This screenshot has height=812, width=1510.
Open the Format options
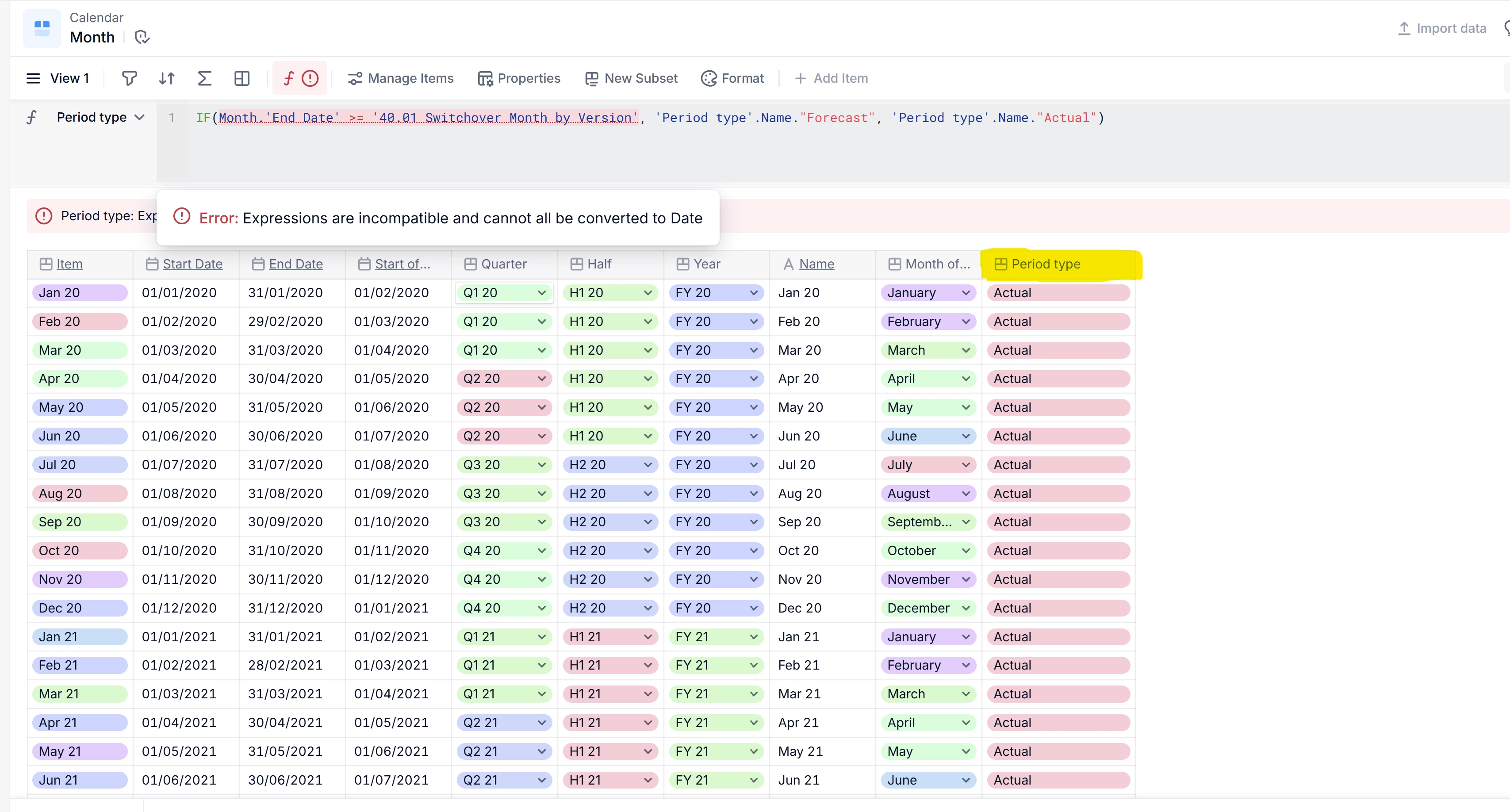[x=732, y=78]
